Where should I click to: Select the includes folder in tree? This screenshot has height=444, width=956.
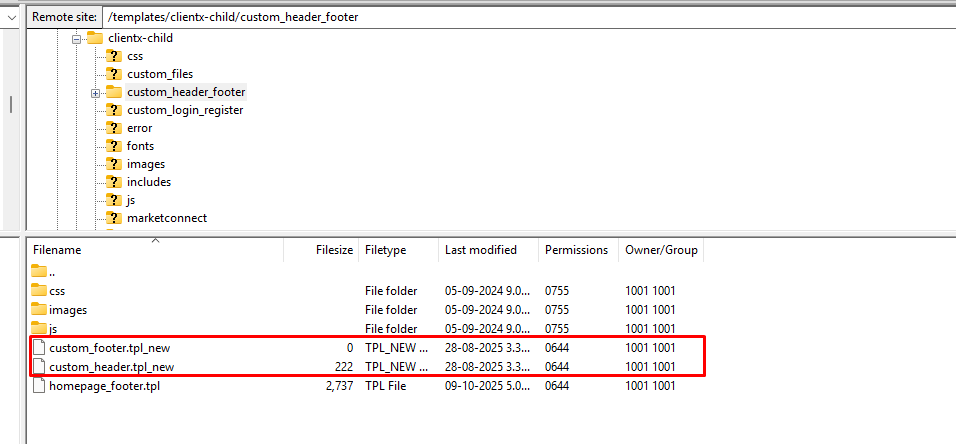tap(148, 182)
